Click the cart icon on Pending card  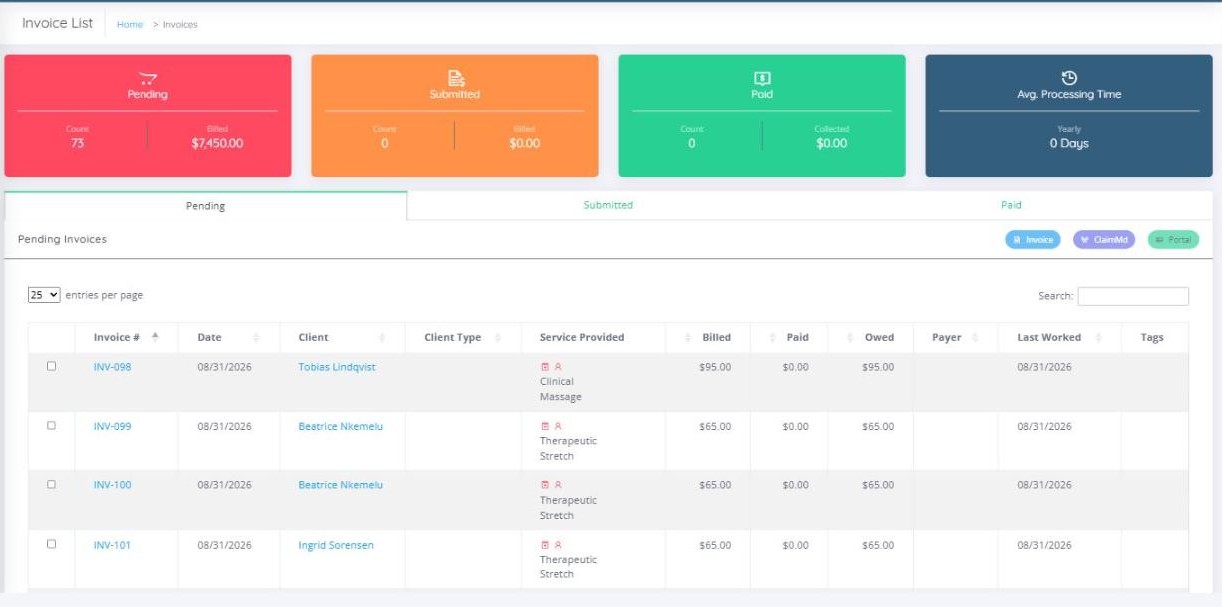(148, 78)
